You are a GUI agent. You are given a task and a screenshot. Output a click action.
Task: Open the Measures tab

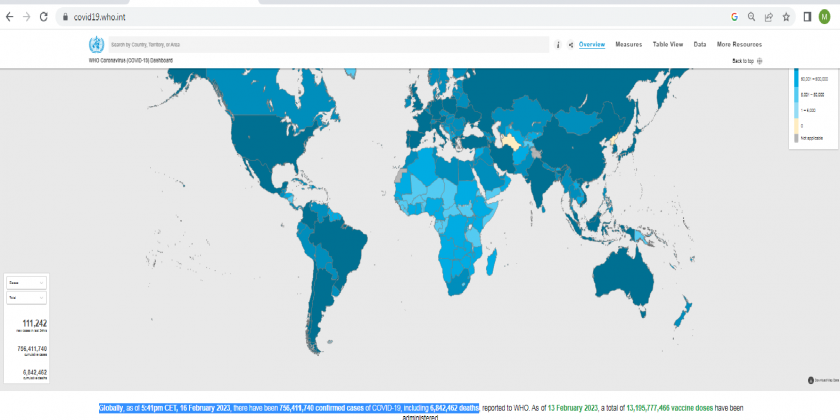click(x=628, y=44)
